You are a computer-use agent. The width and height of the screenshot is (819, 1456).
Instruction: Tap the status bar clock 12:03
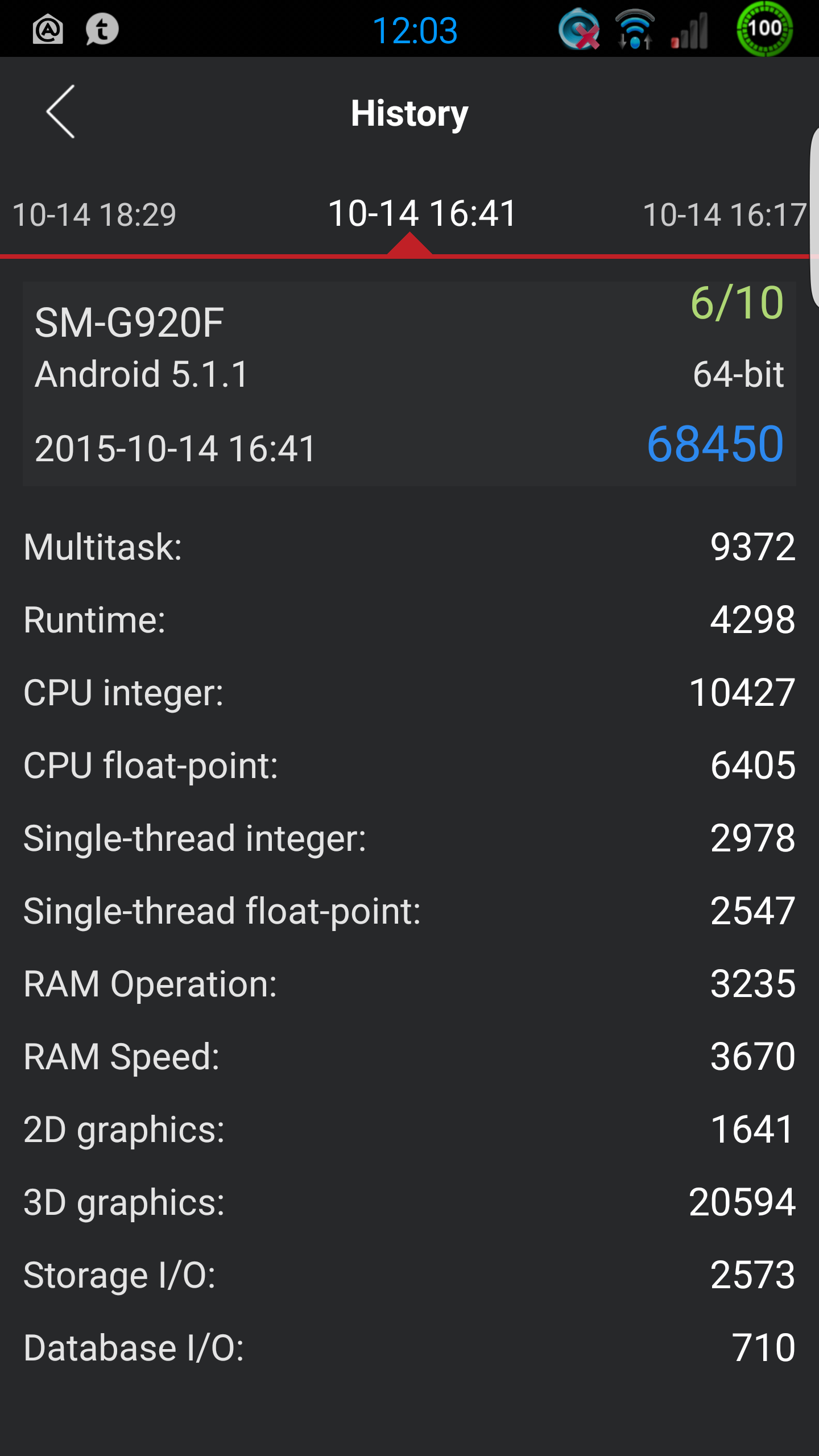(415, 30)
